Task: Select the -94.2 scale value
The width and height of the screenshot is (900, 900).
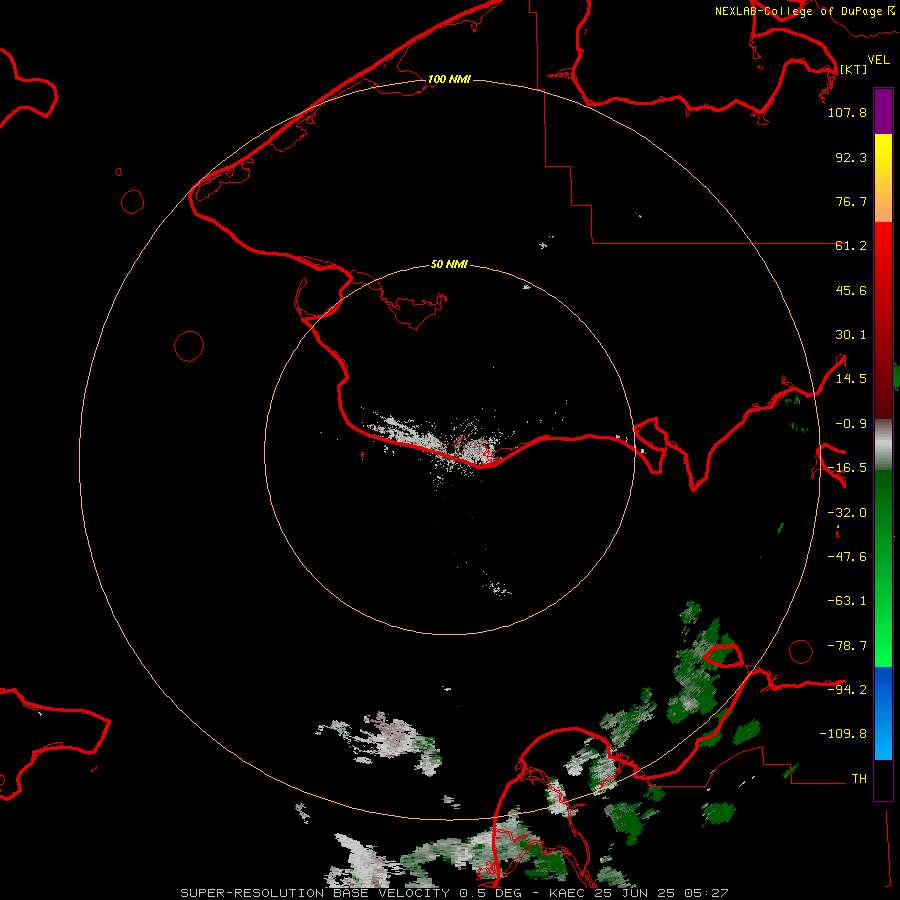Action: [x=847, y=689]
